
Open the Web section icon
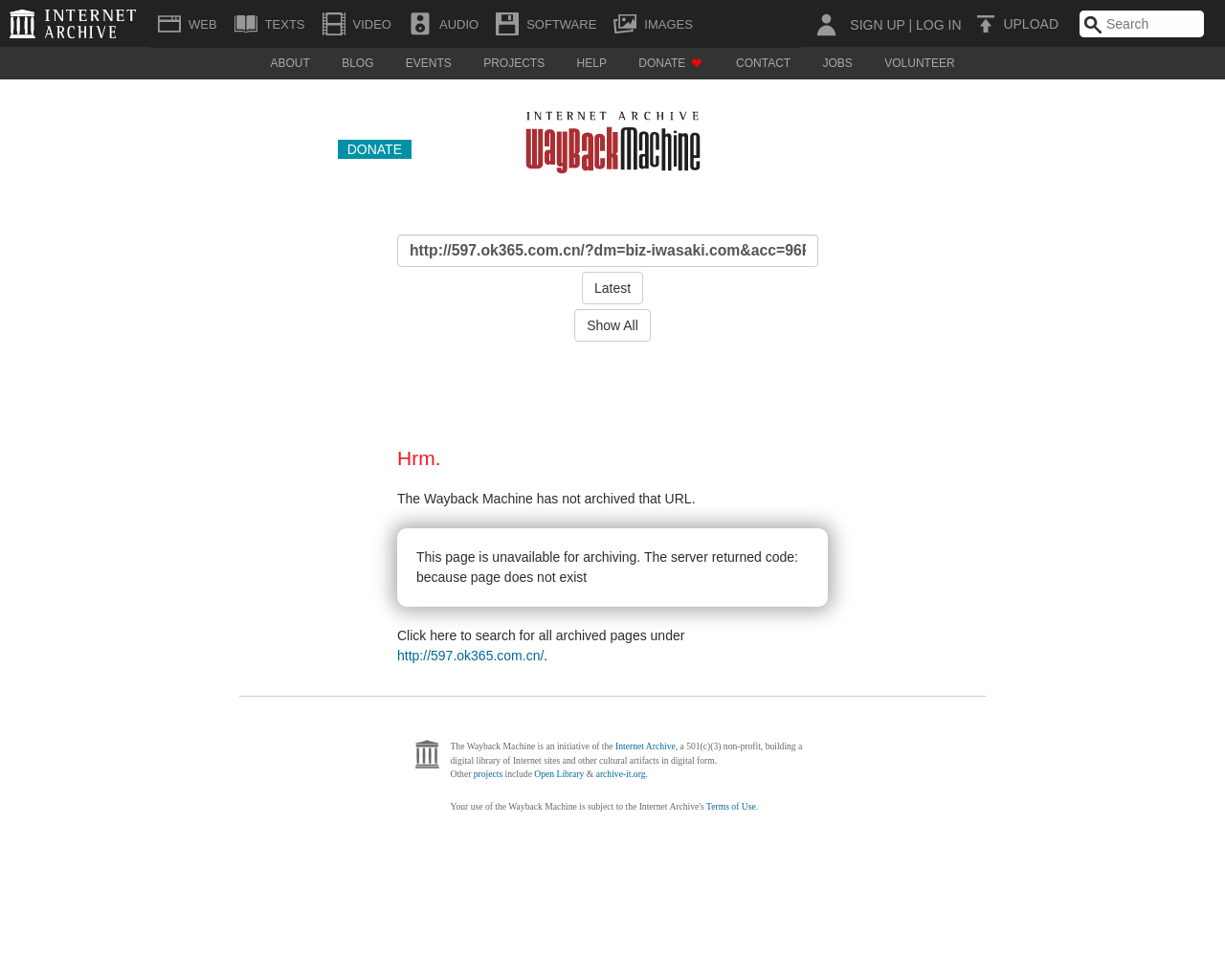[169, 24]
